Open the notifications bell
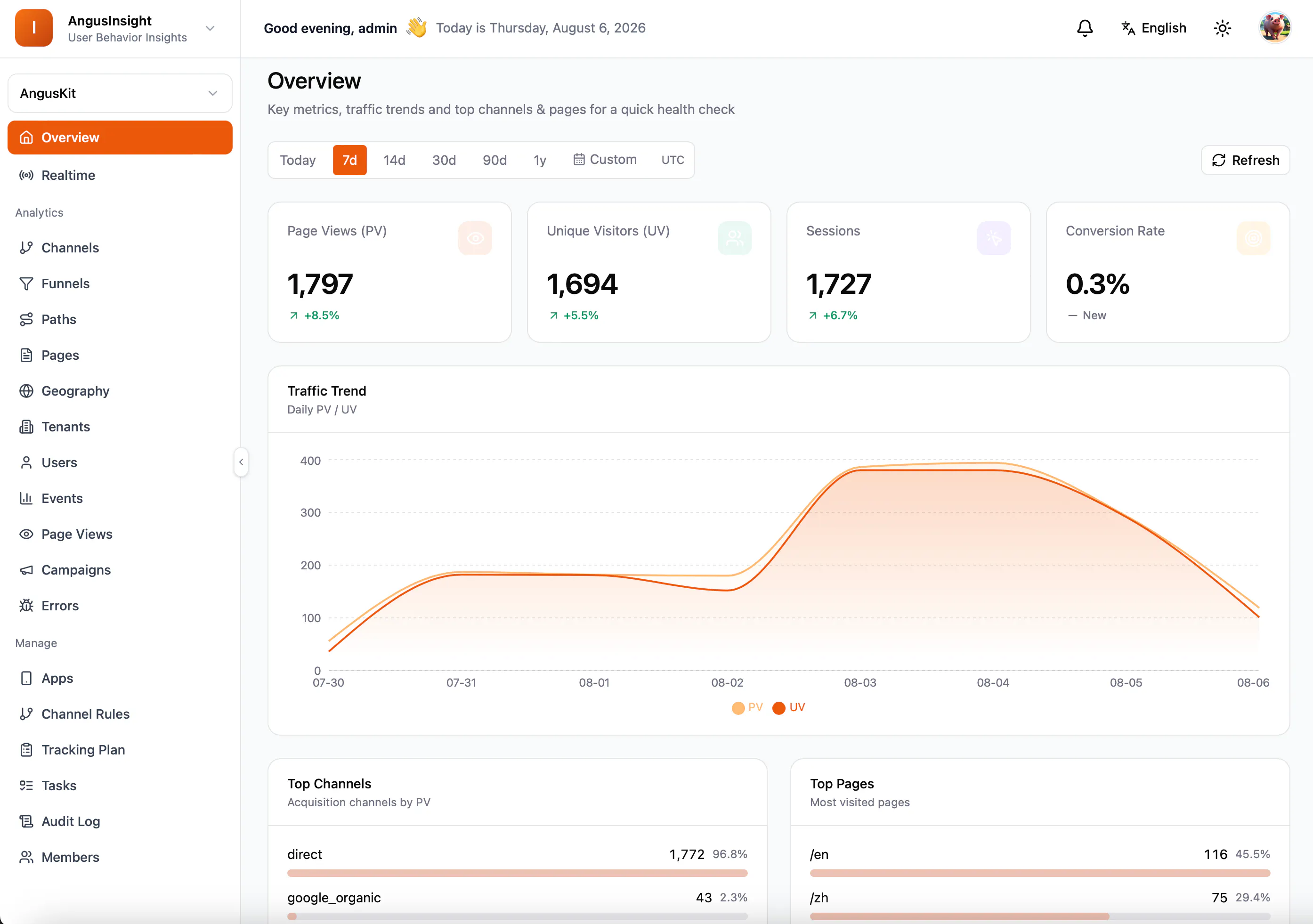1313x924 pixels. [1084, 28]
